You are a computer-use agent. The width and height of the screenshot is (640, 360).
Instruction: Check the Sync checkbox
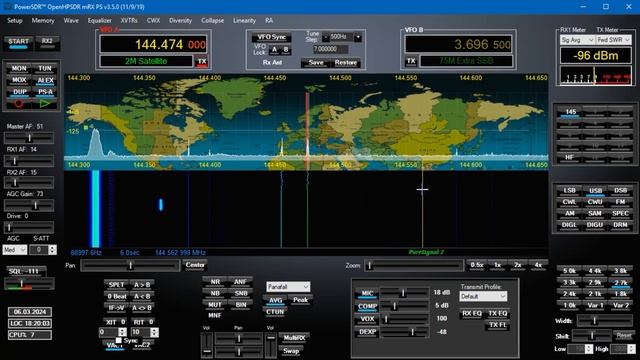[118, 340]
